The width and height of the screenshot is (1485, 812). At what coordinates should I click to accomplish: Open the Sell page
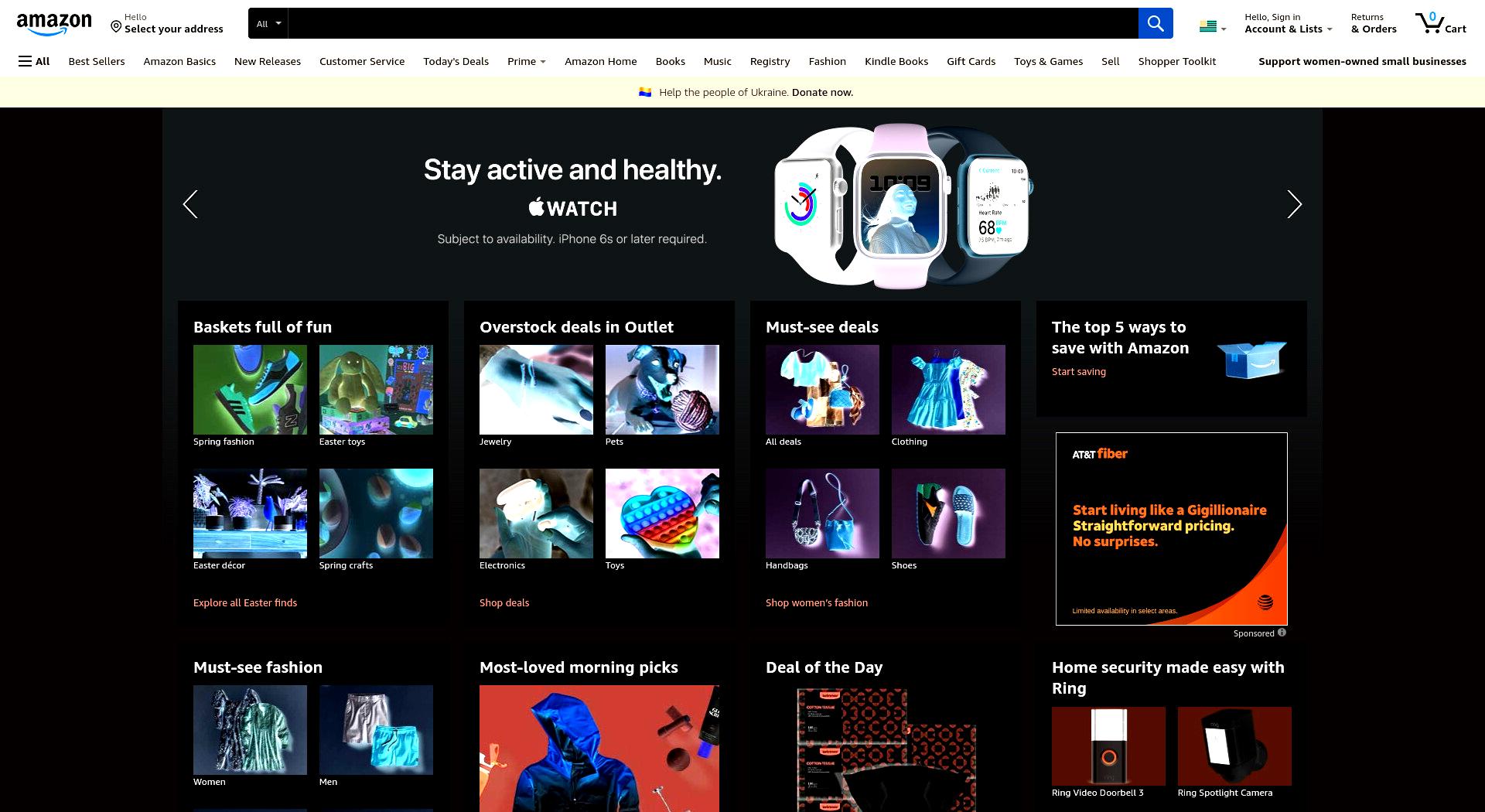(1111, 61)
